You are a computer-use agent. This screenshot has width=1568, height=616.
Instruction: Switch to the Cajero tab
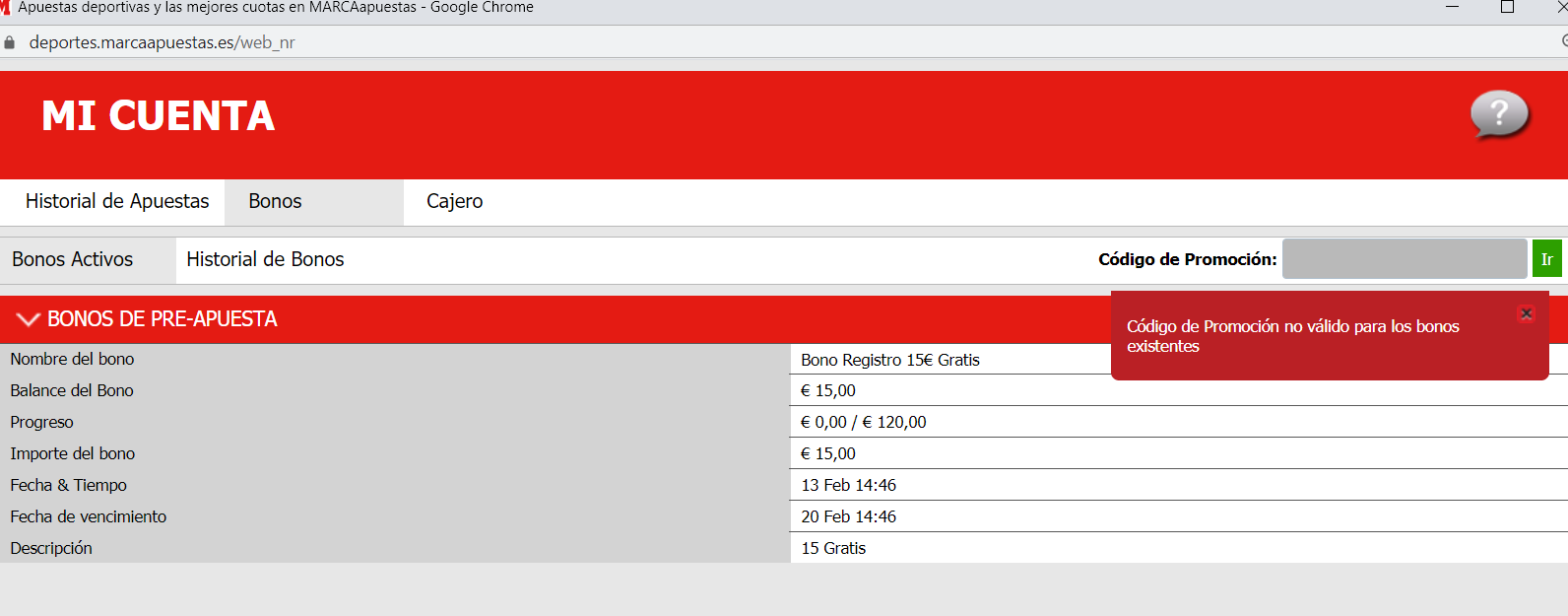pos(454,201)
